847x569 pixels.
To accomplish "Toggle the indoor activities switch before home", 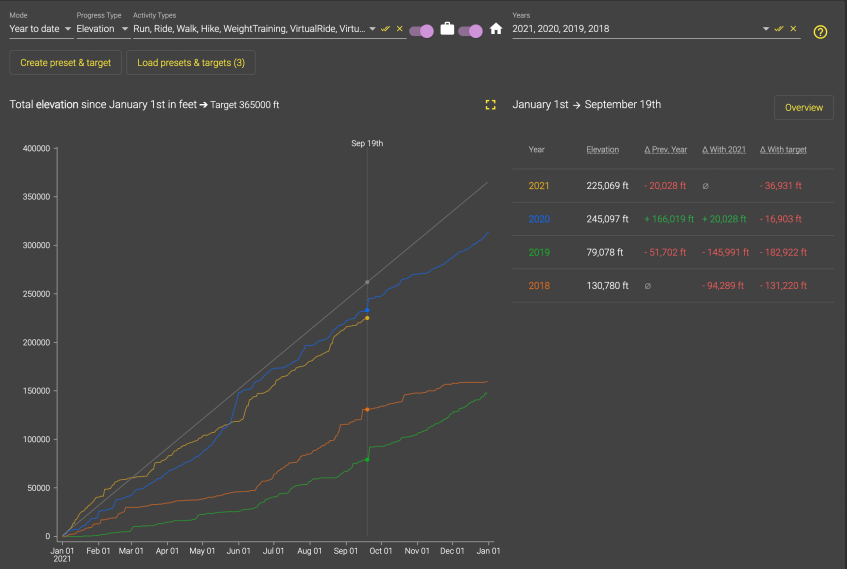I will tap(470, 30).
